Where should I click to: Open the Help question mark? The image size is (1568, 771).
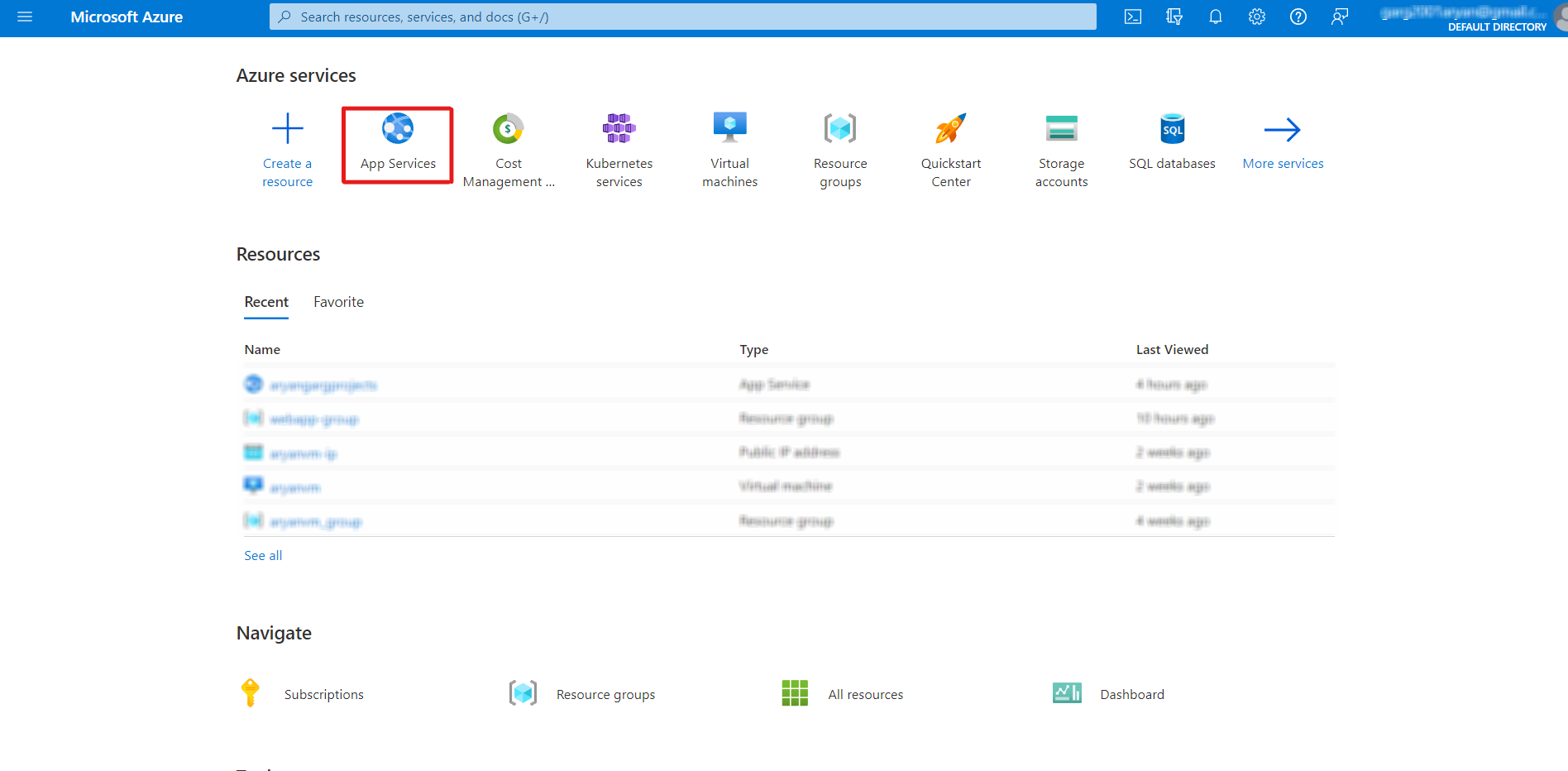click(1298, 17)
